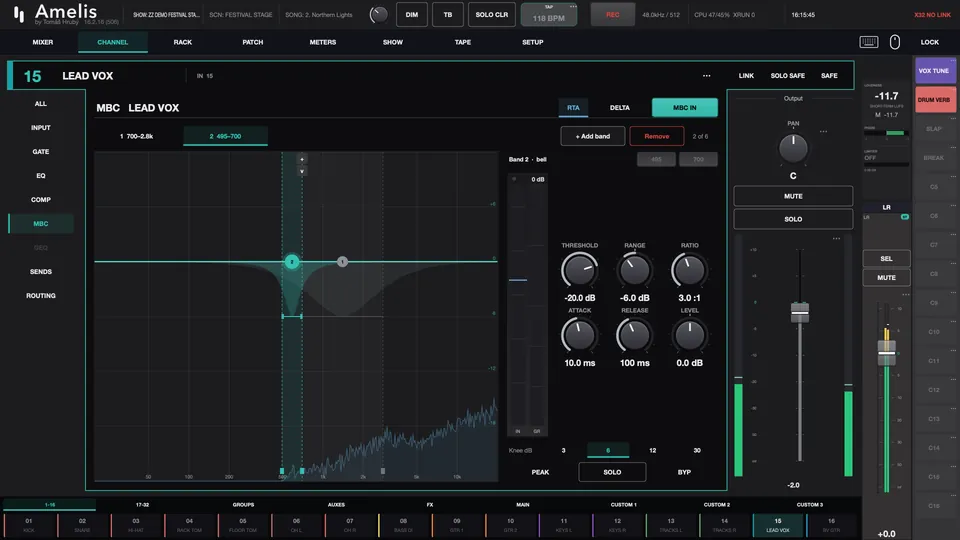Image resolution: width=960 pixels, height=540 pixels.
Task: Click the LR assign indicator badge
Action: click(904, 217)
